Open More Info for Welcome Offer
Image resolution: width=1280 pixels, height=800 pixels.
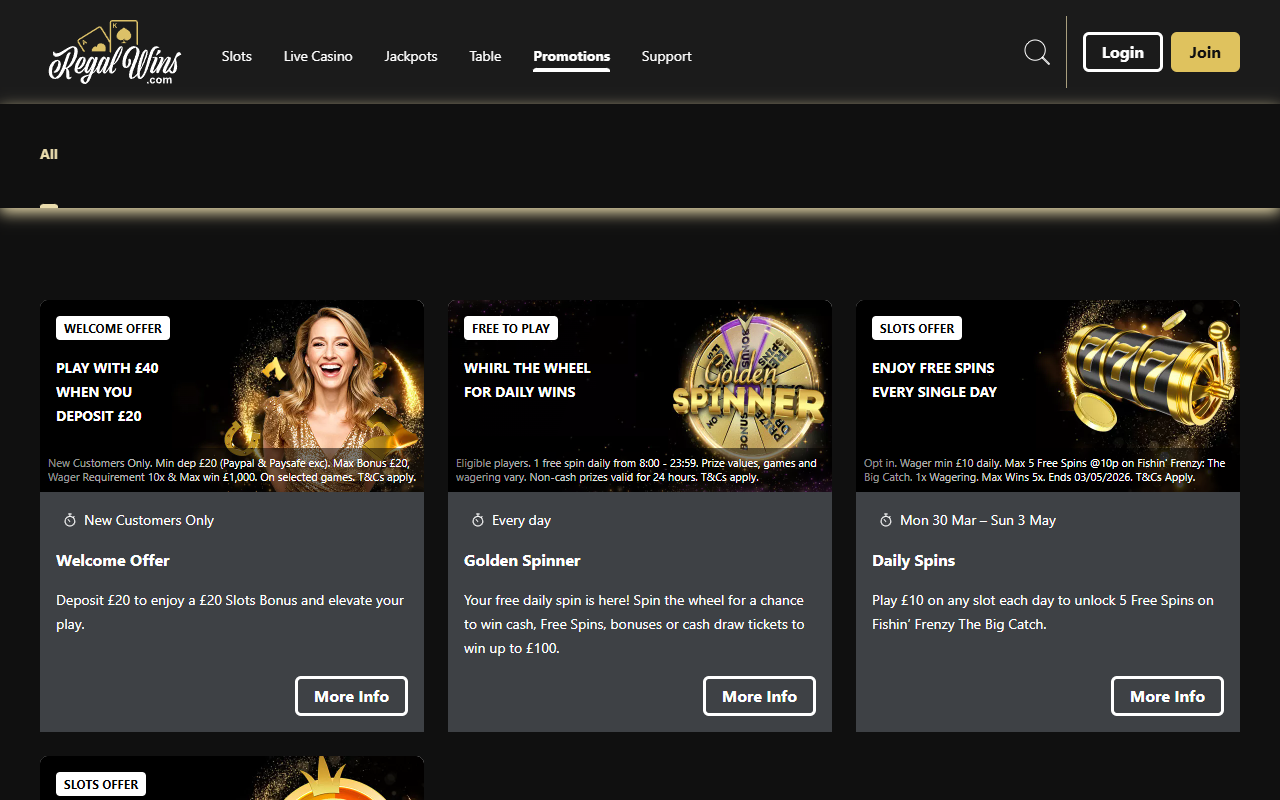[x=351, y=696]
